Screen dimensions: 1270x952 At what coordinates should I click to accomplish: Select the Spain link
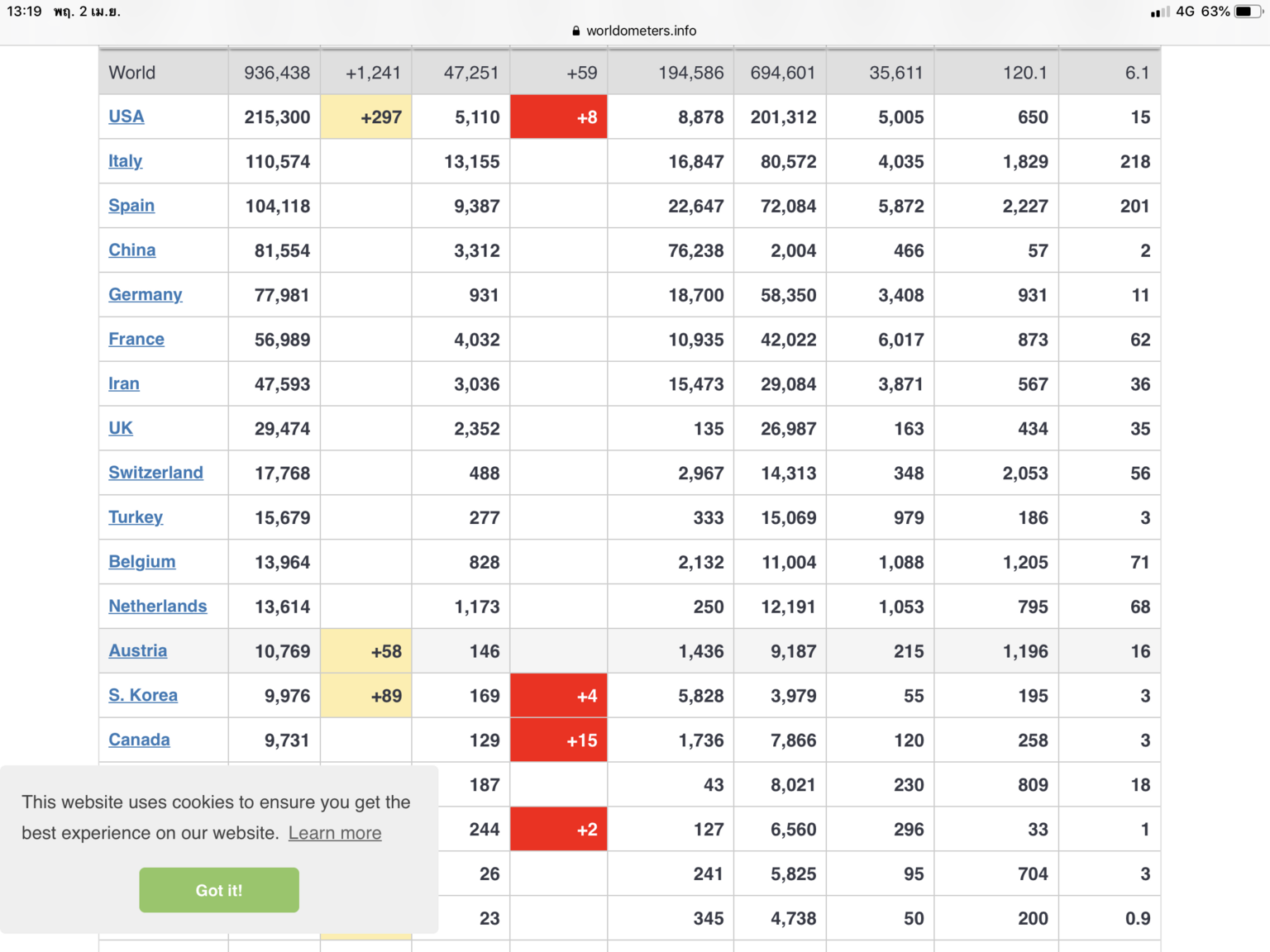coord(131,206)
